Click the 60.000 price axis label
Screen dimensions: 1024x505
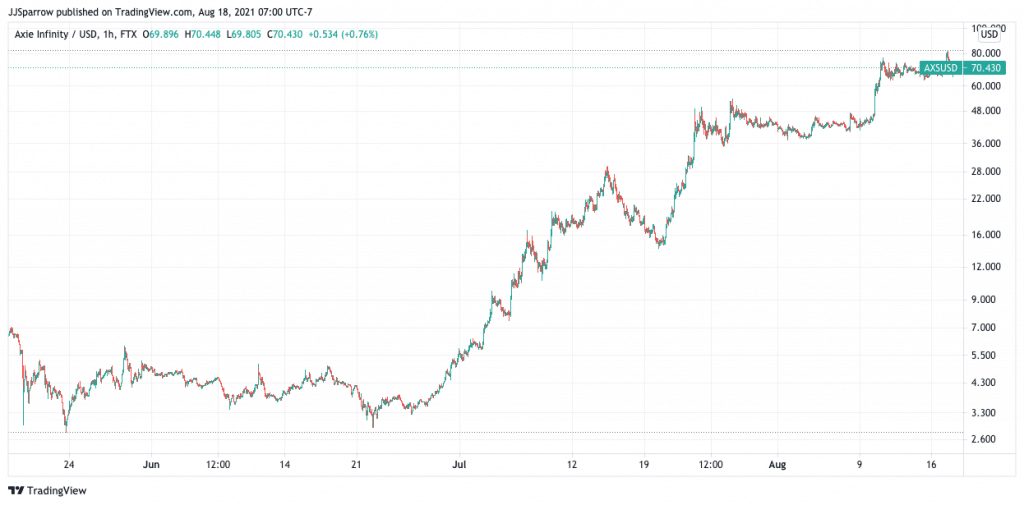click(985, 86)
